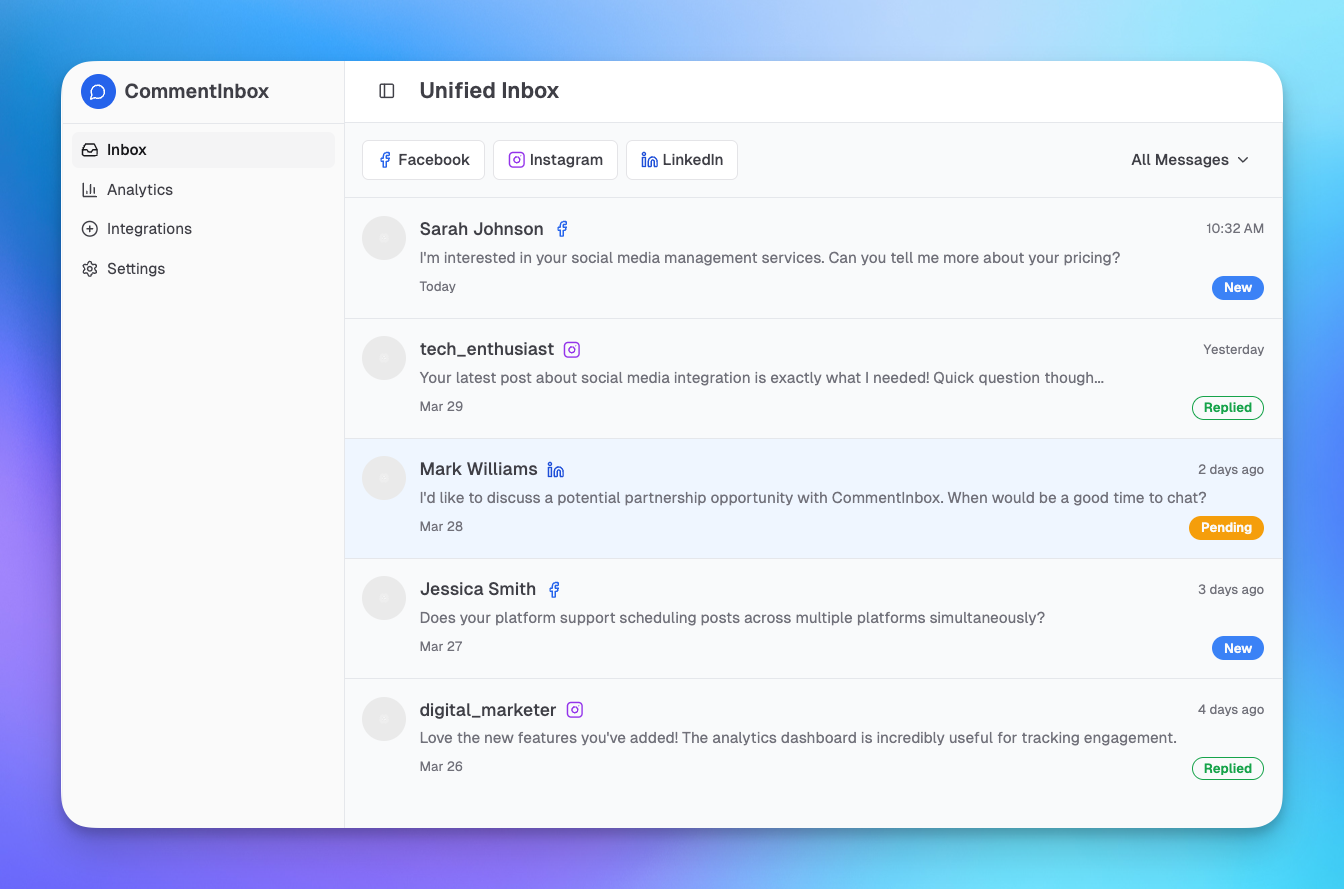Screen dimensions: 1344x889
Task: Open Settings using the gear icon
Action: pos(91,268)
